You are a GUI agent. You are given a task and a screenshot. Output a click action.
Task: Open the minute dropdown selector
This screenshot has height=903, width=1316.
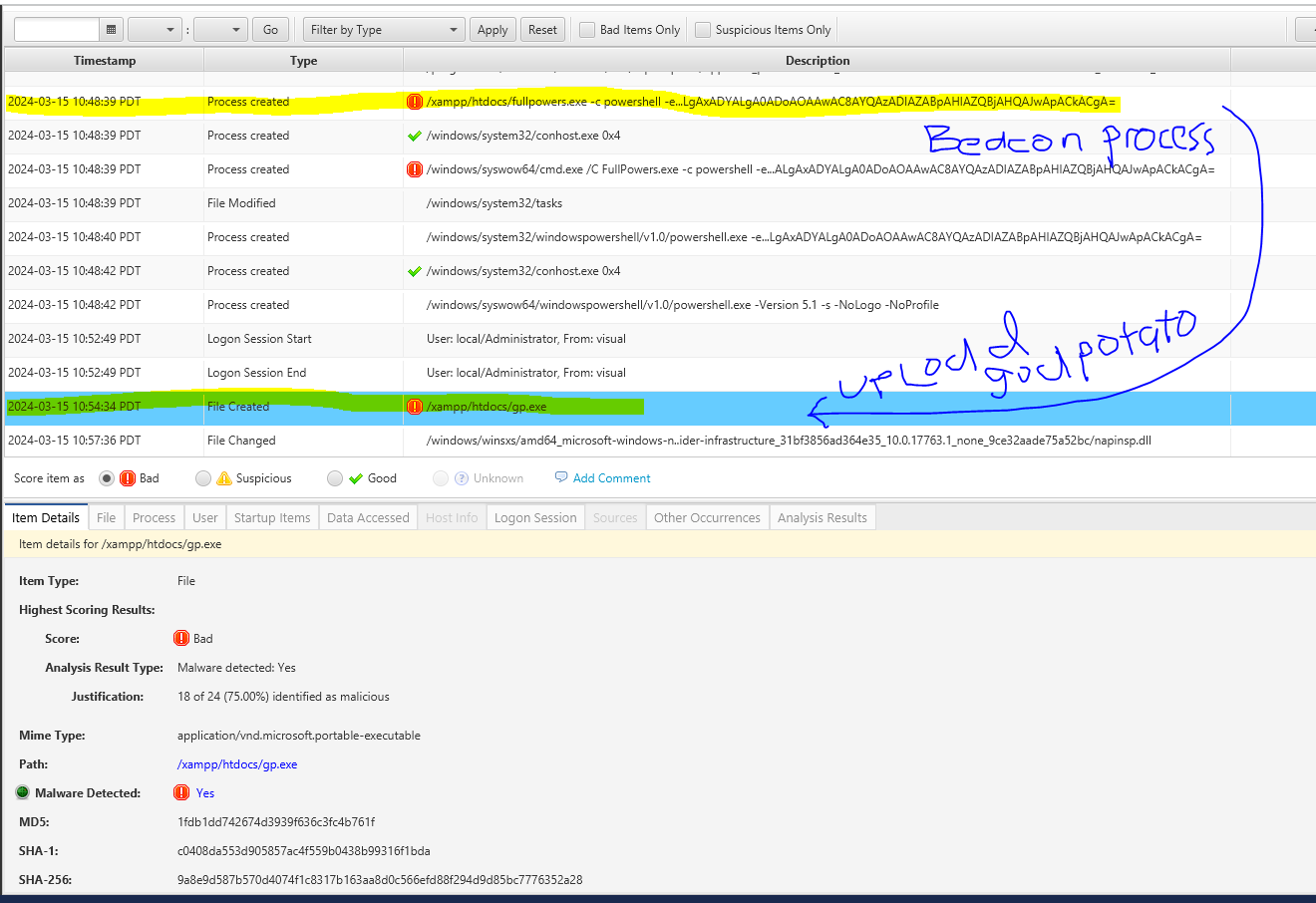[220, 30]
